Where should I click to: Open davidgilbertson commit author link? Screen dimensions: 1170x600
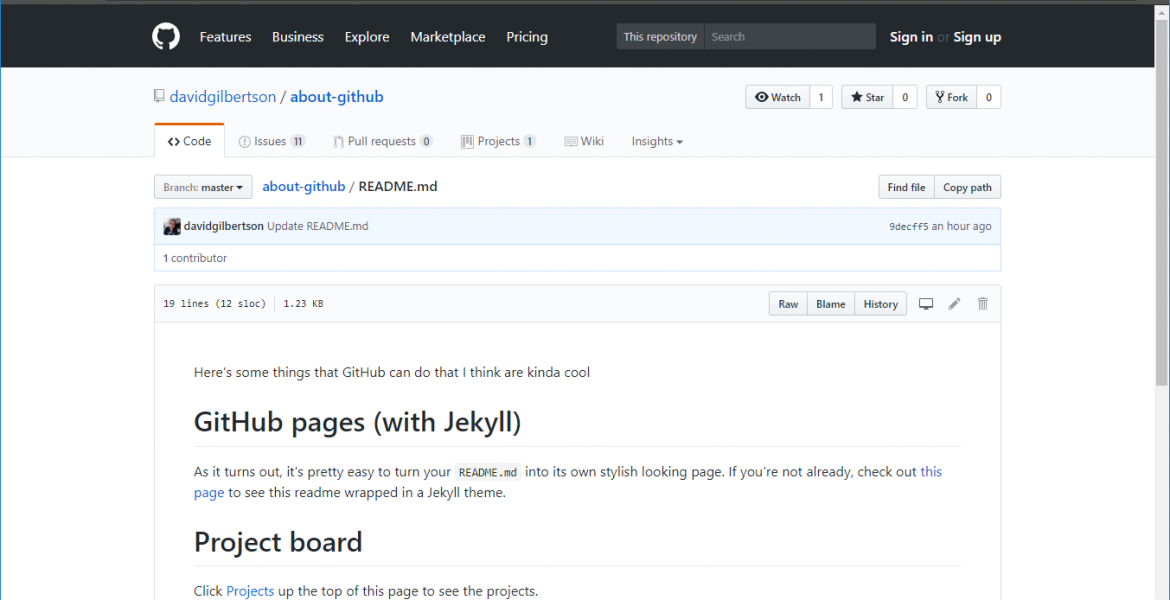point(224,226)
